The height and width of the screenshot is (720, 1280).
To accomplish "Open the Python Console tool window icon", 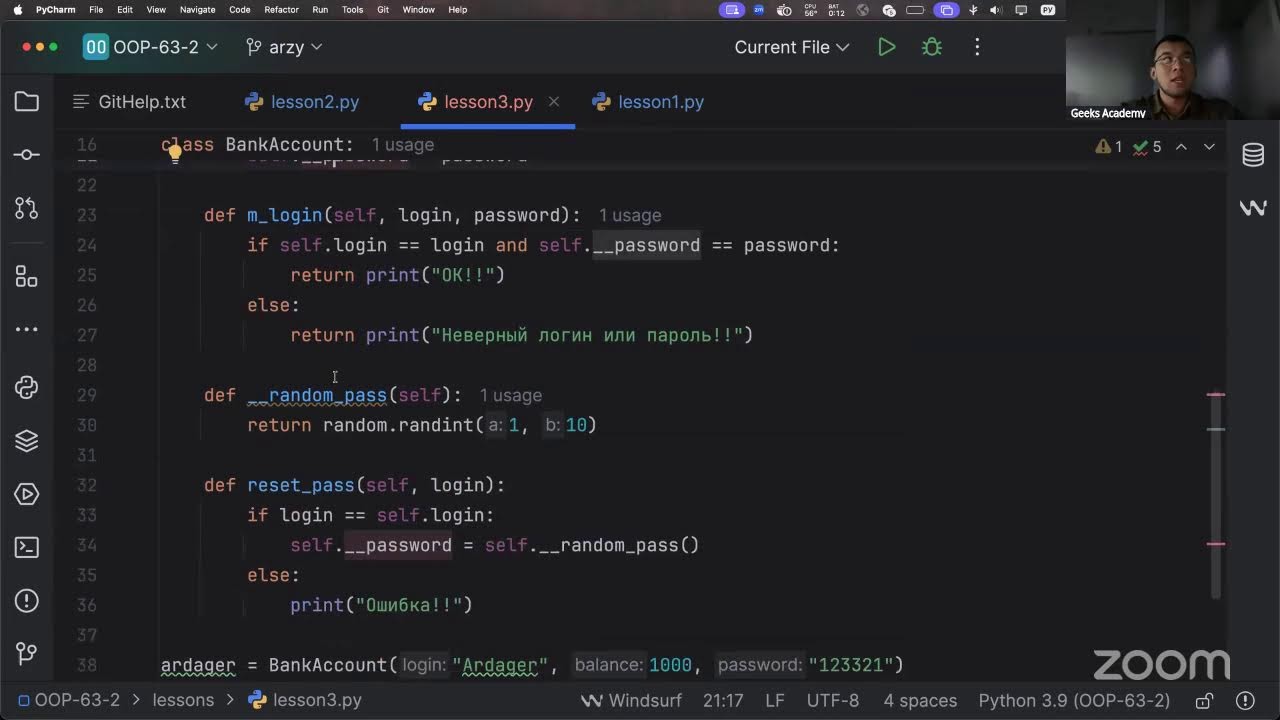I will pos(27,388).
